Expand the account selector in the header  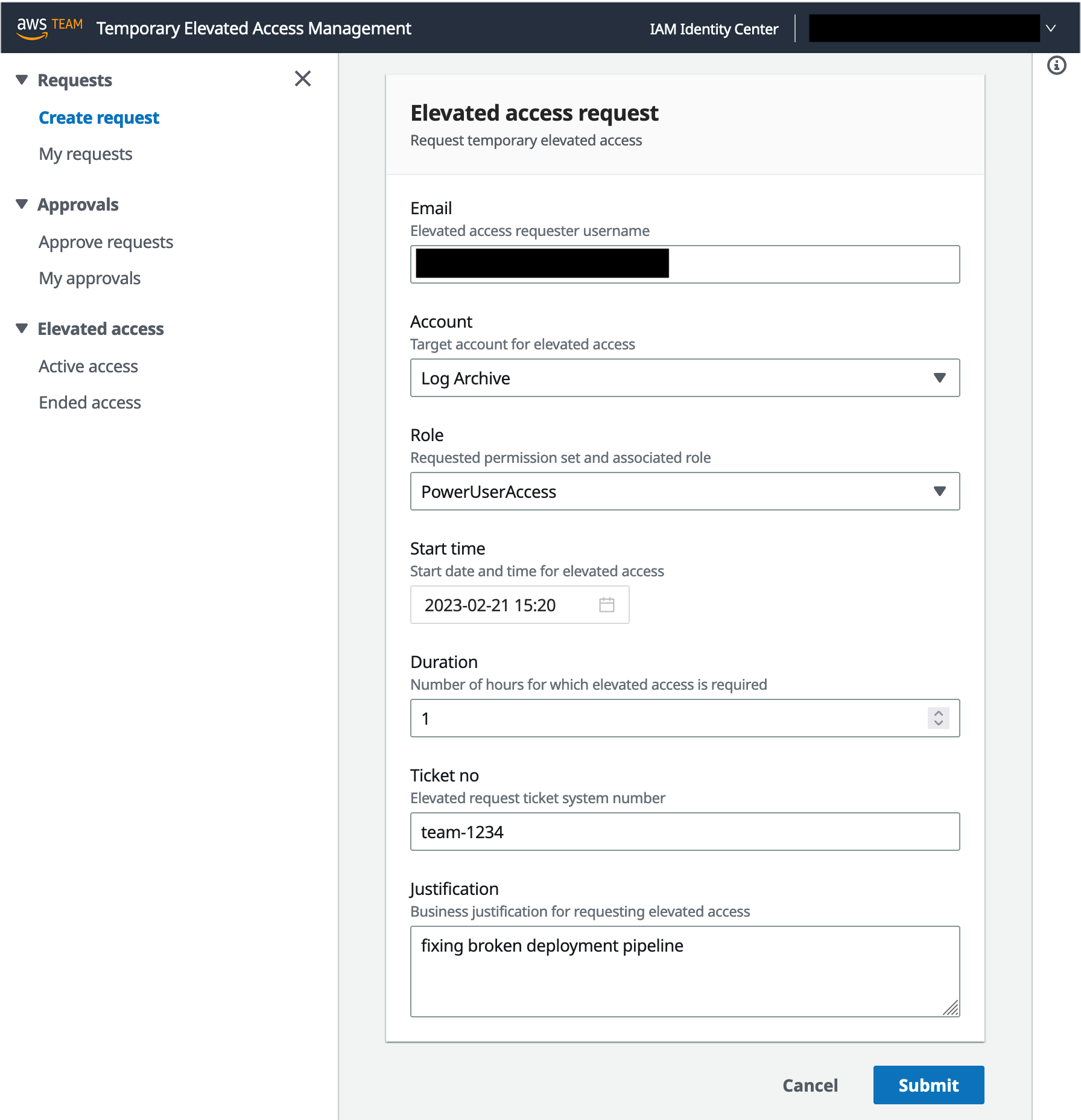1051,28
